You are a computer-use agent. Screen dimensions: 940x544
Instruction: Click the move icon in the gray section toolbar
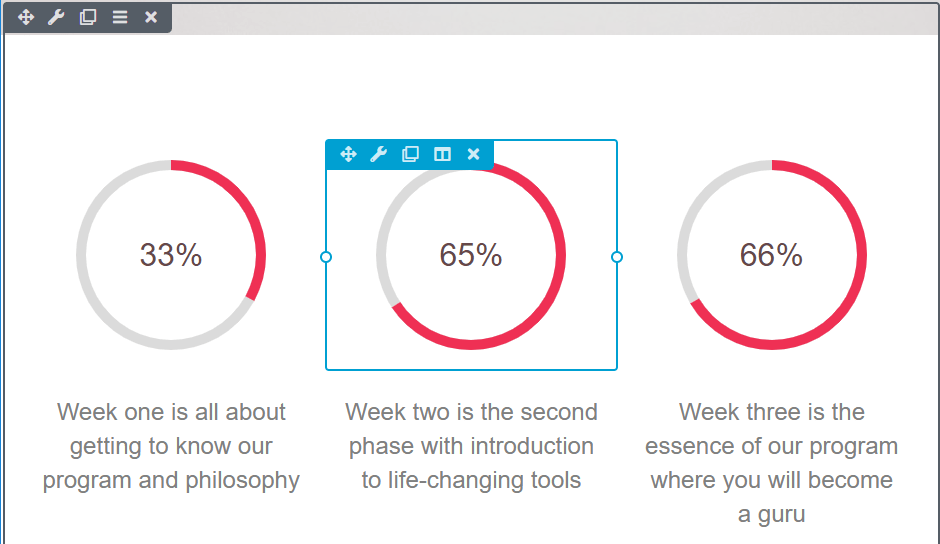(26, 17)
